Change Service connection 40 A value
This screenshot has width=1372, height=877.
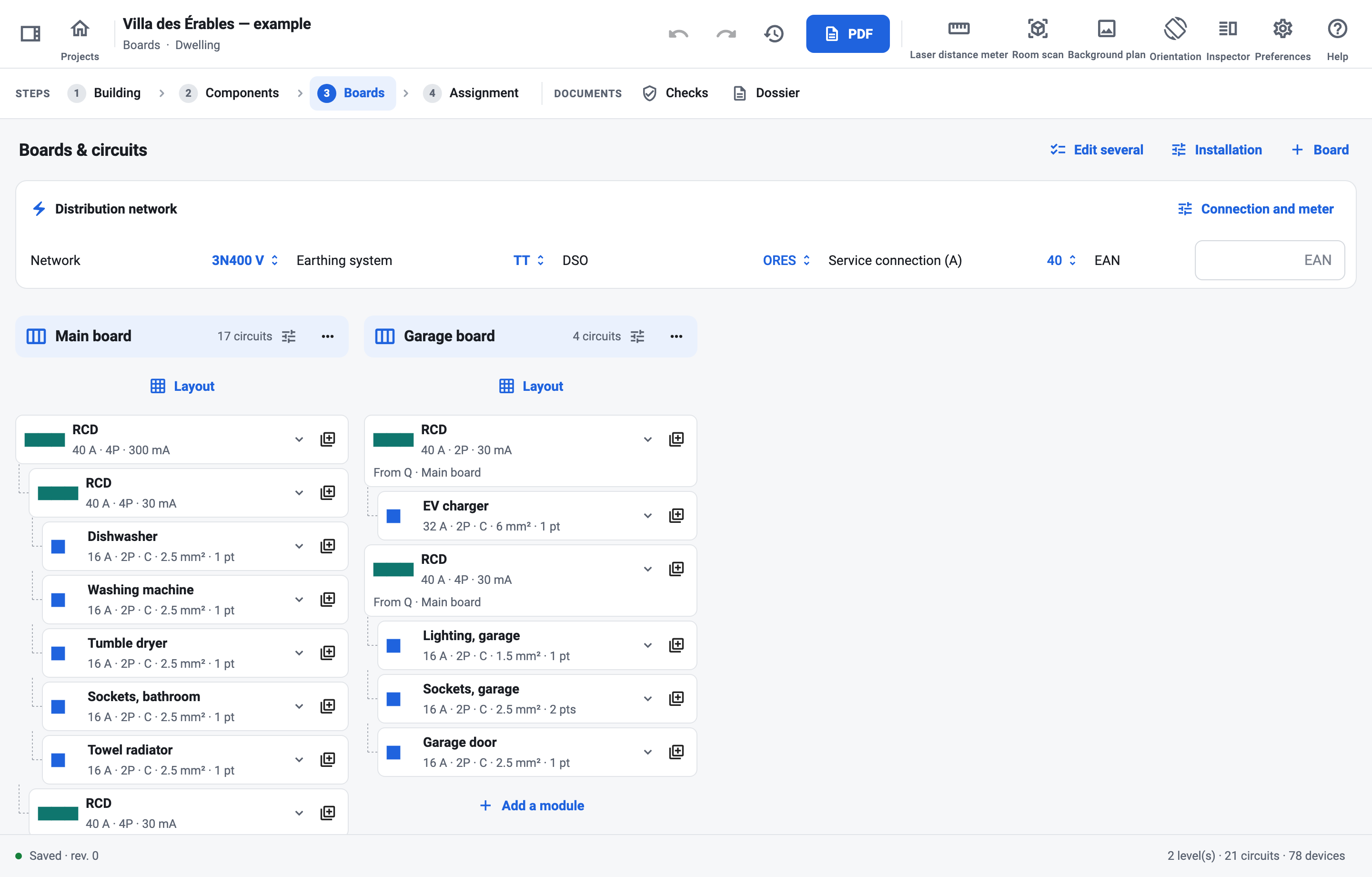[x=1061, y=260]
